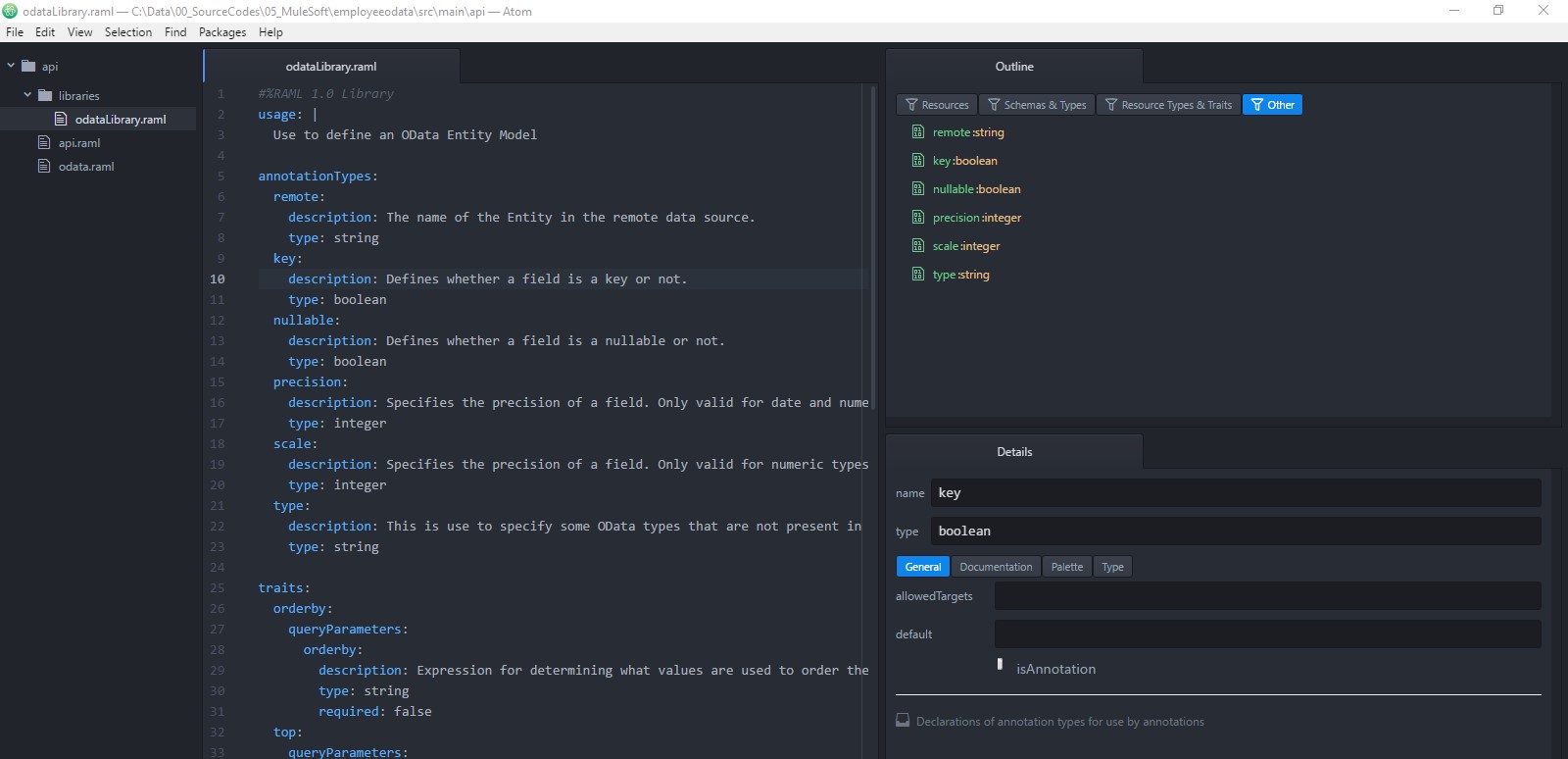Open the Selection menu
Image resolution: width=1568 pixels, height=759 pixels.
(128, 32)
